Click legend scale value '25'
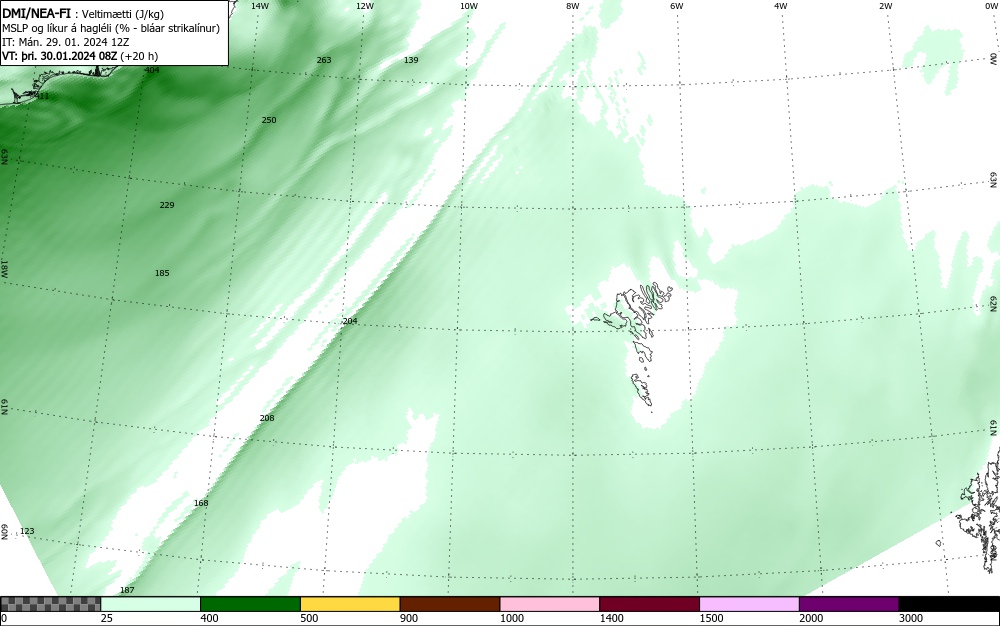 pos(107,618)
